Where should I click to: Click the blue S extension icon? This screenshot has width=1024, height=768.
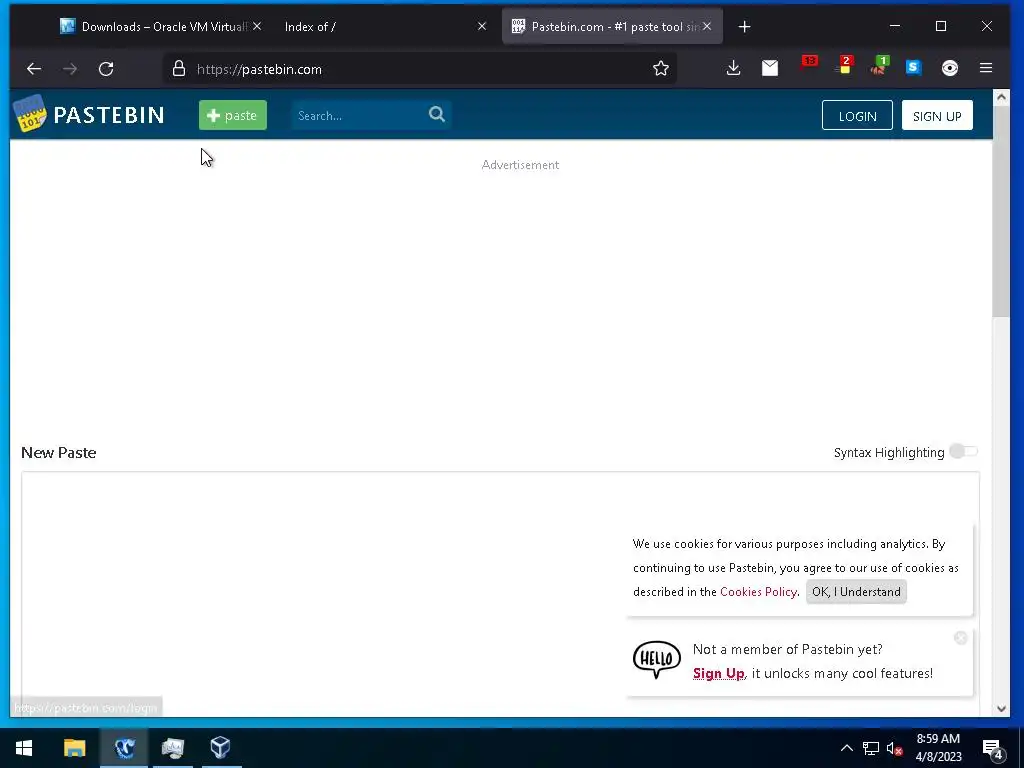coord(914,67)
